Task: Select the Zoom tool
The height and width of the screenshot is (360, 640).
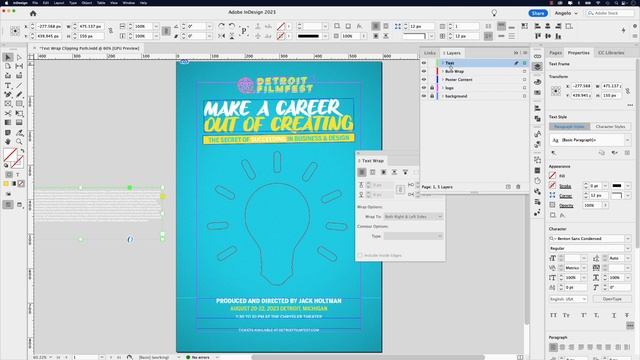Action: pos(19,142)
